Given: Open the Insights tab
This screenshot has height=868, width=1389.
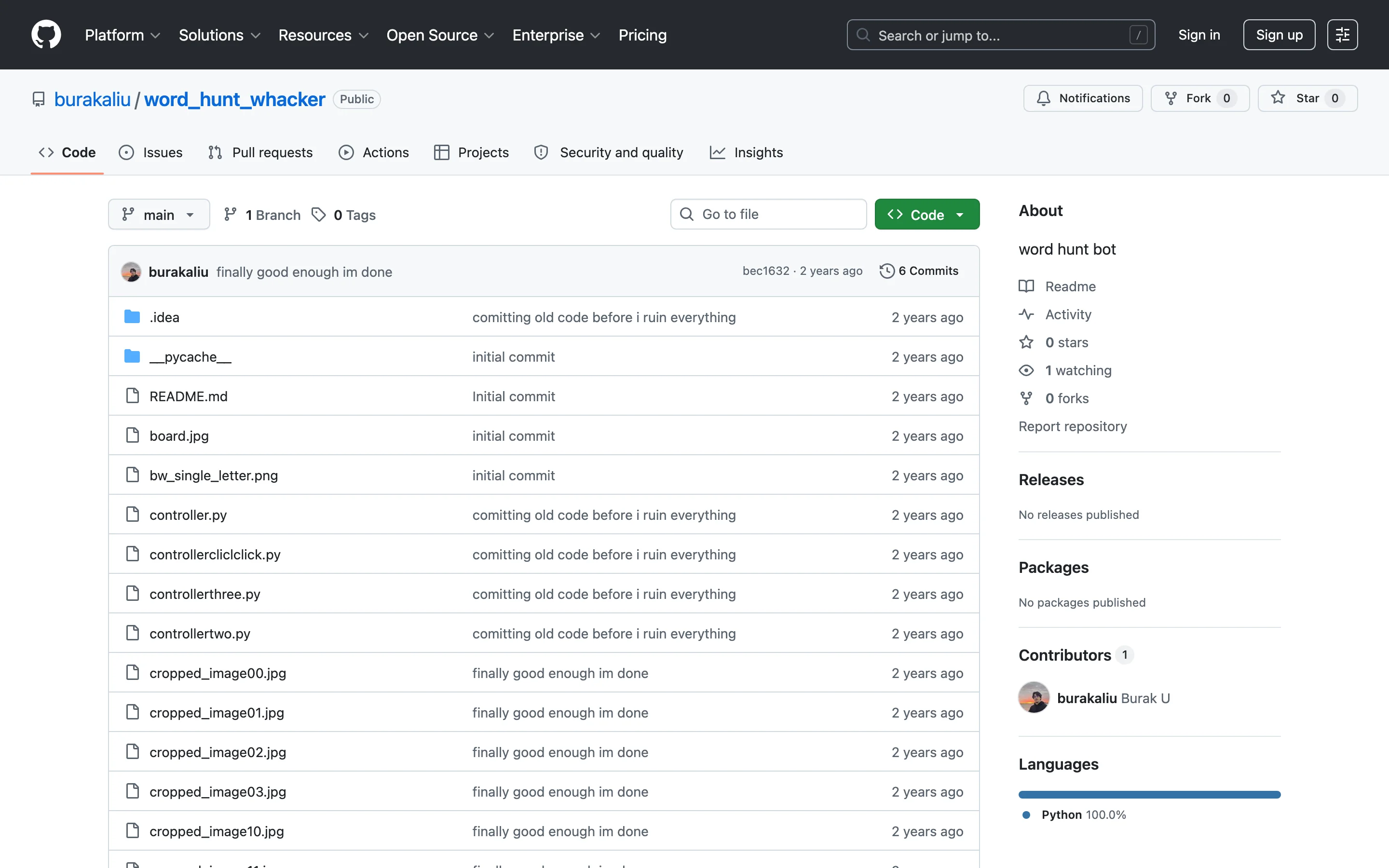Looking at the screenshot, I should pos(746,152).
